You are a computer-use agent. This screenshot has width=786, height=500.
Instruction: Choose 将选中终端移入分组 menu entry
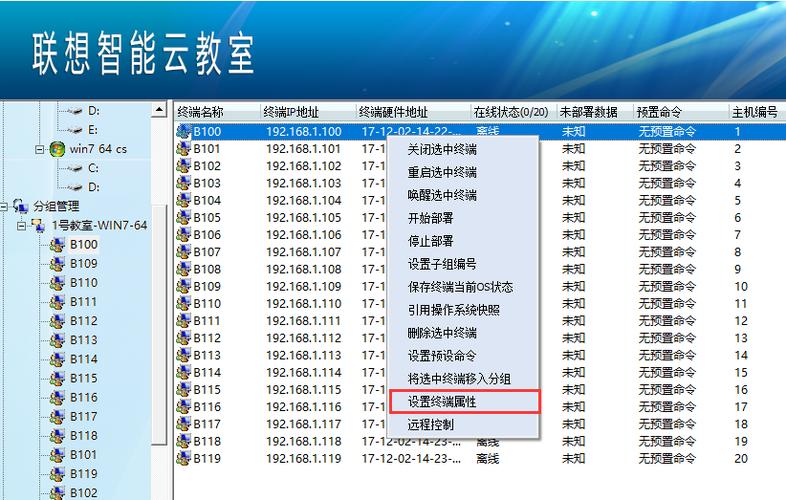(x=464, y=379)
